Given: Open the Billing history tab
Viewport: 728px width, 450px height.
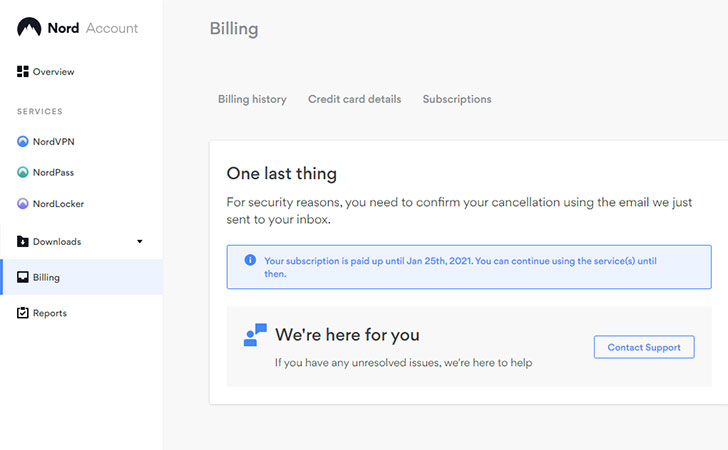Looking at the screenshot, I should coord(252,99).
